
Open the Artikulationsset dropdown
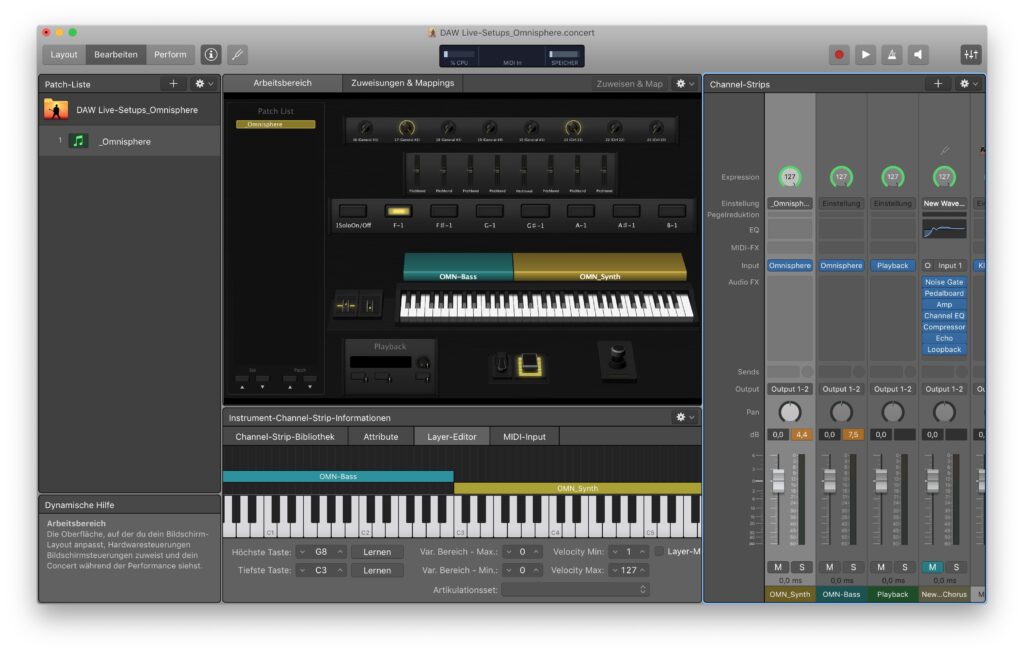[575, 590]
